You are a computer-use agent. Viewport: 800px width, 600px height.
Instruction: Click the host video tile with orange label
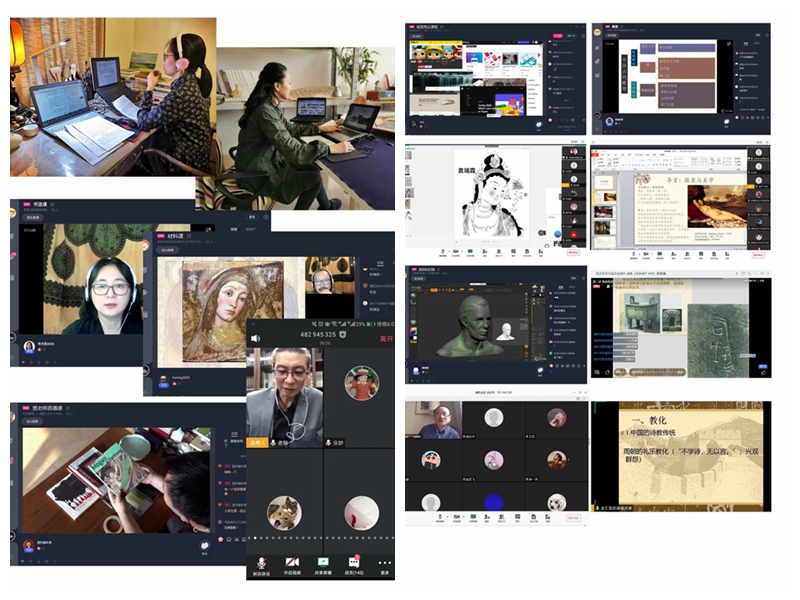click(284, 395)
